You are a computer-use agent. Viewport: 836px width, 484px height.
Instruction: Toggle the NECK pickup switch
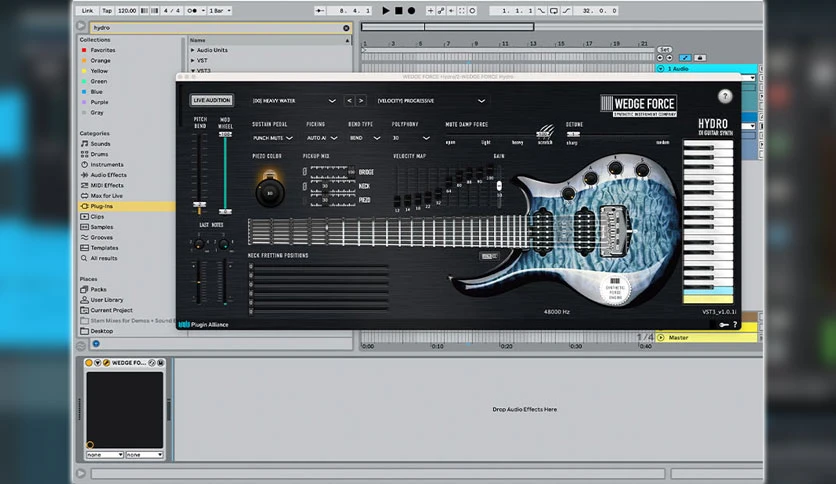[x=304, y=186]
